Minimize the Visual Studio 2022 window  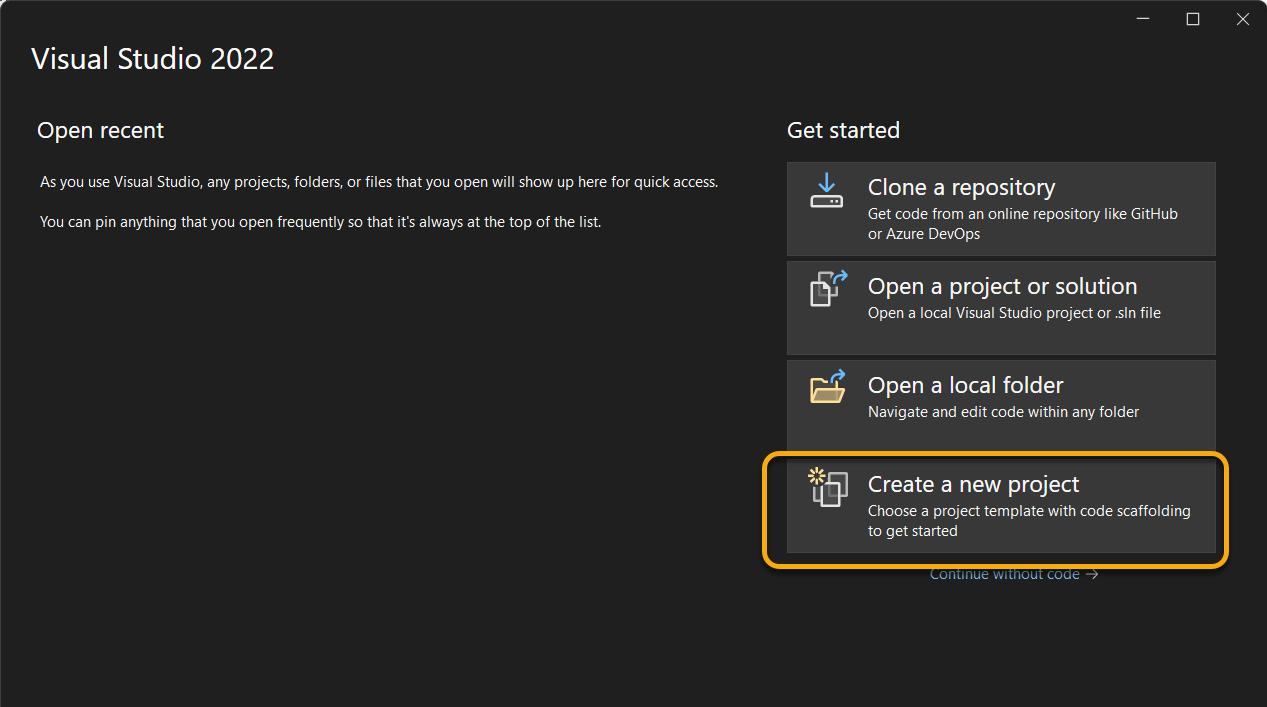coord(1143,19)
